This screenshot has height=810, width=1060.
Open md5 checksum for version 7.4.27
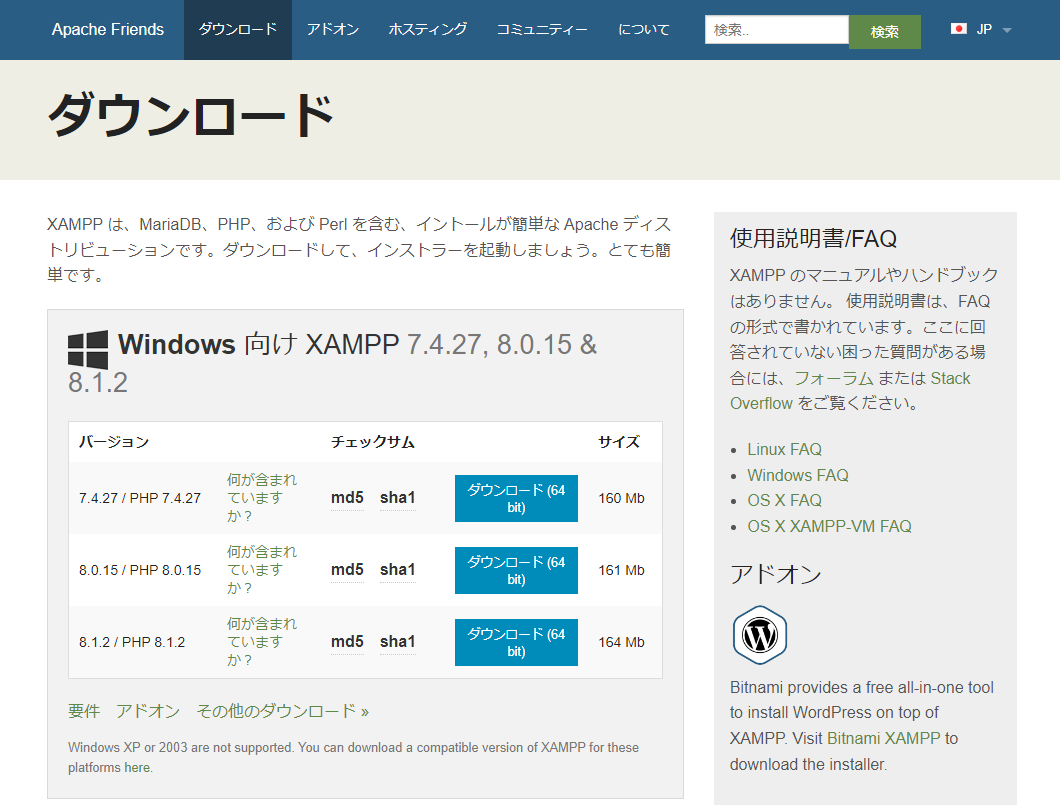(x=347, y=498)
